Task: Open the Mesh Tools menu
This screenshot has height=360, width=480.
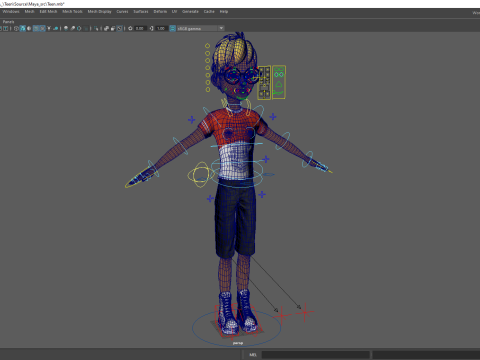Action: coord(72,12)
